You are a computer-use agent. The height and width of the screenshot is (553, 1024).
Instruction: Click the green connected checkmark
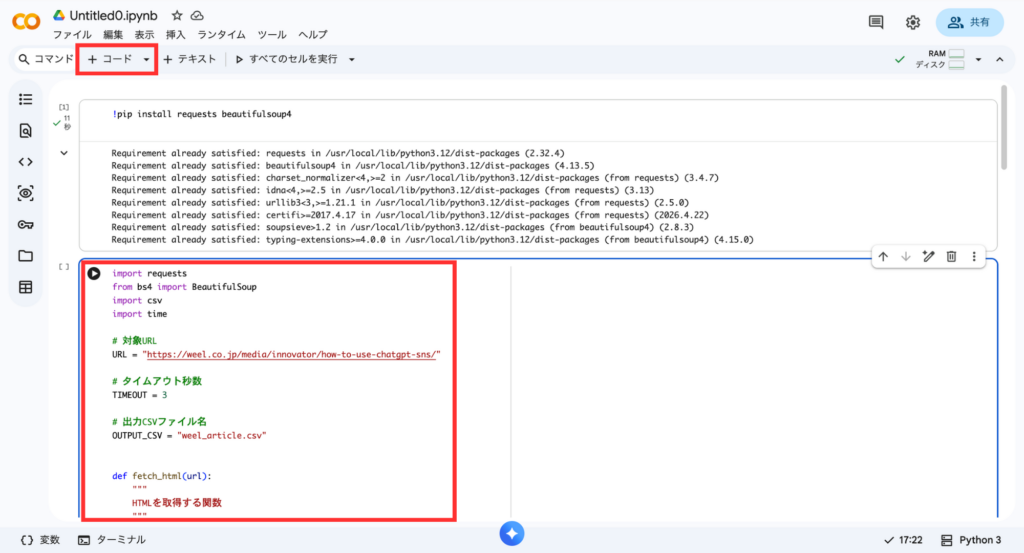(x=900, y=59)
